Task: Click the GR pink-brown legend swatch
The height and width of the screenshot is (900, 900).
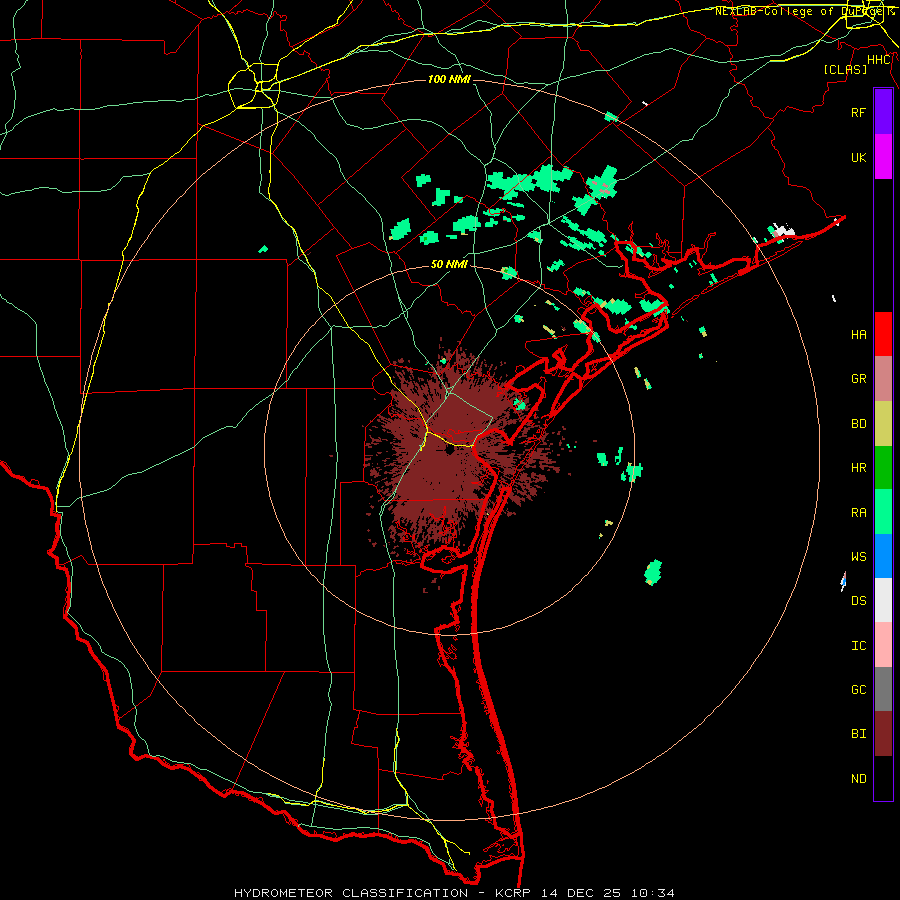Action: [883, 379]
